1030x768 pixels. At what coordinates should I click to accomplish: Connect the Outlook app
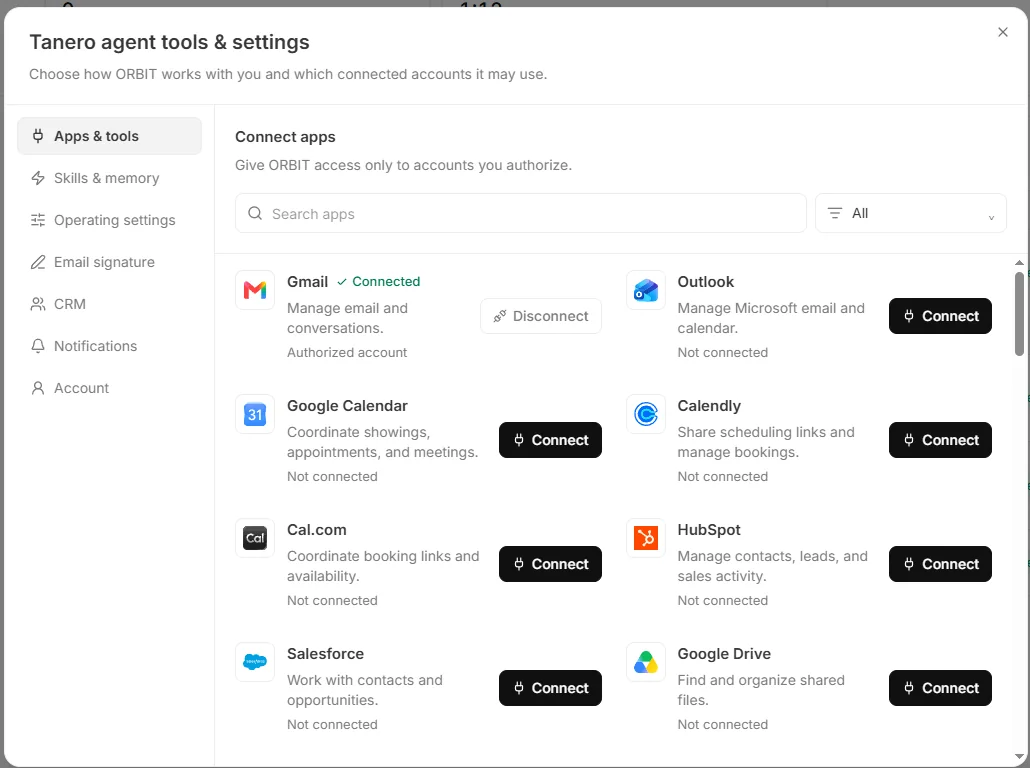940,316
